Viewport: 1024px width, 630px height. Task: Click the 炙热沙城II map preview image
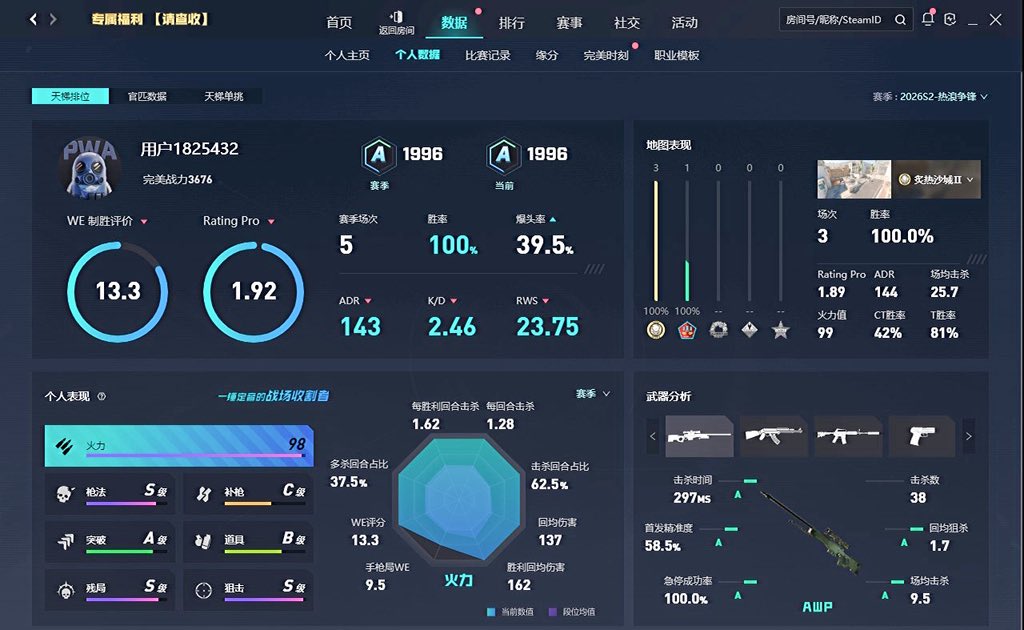(854, 180)
